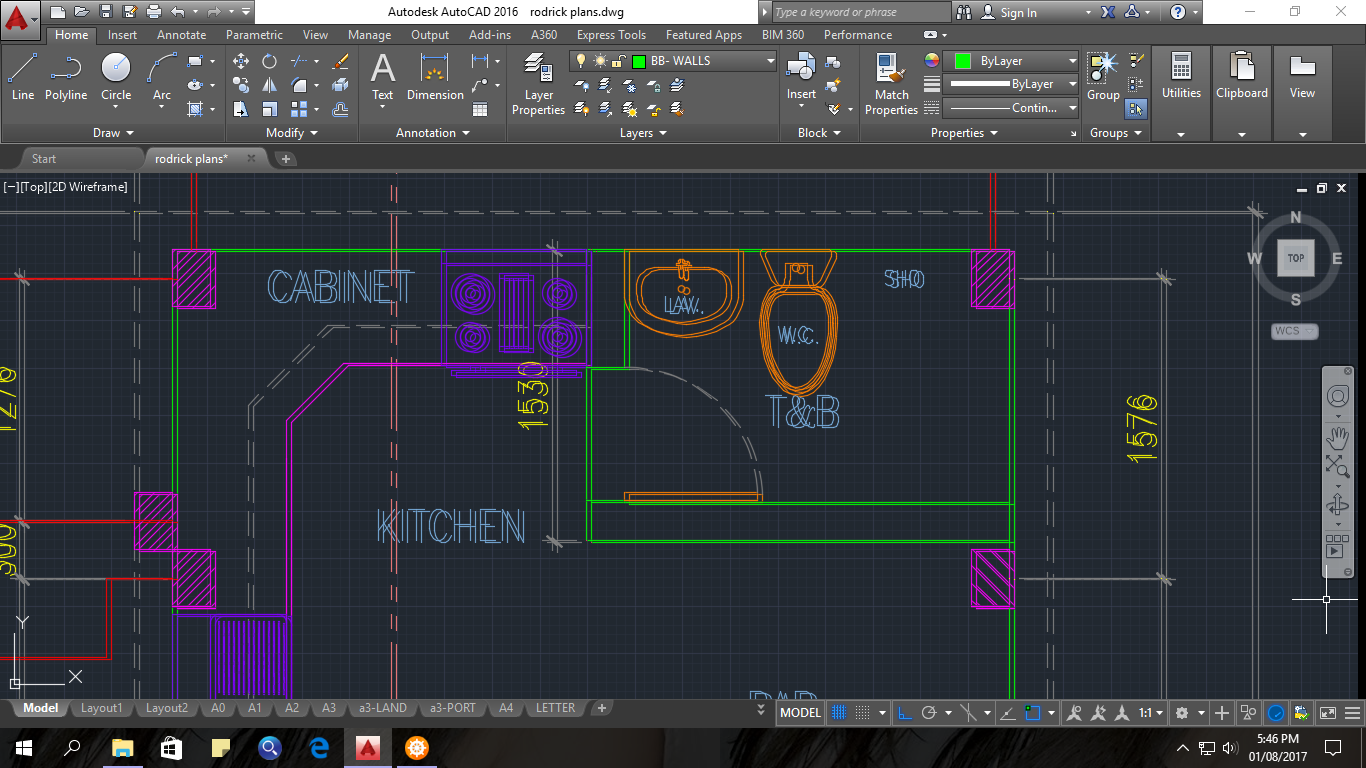Toggle Ortho mode in status bar
1366x768 pixels.
(x=905, y=713)
